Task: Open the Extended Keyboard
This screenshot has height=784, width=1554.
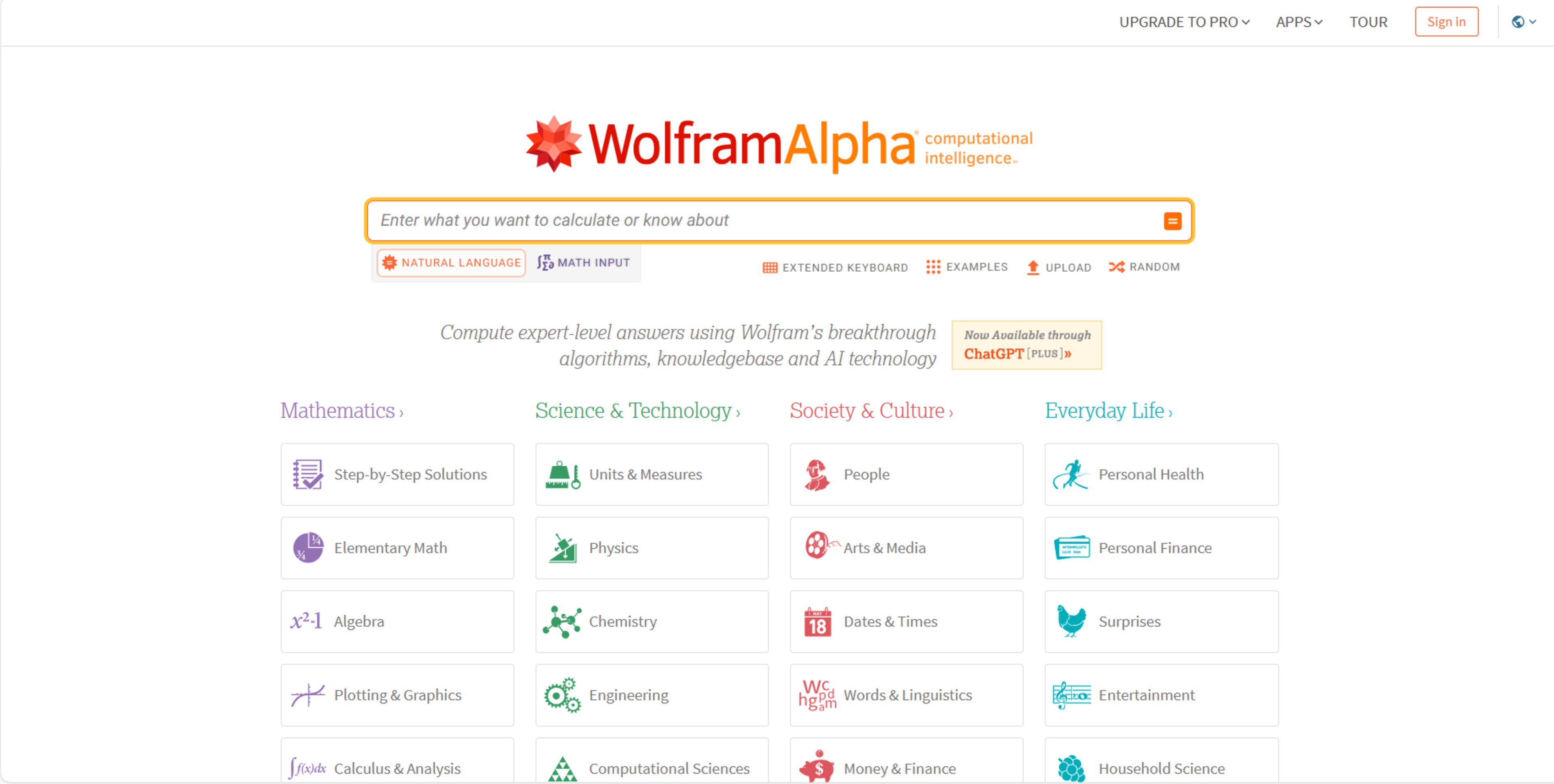Action: pyautogui.click(x=835, y=267)
